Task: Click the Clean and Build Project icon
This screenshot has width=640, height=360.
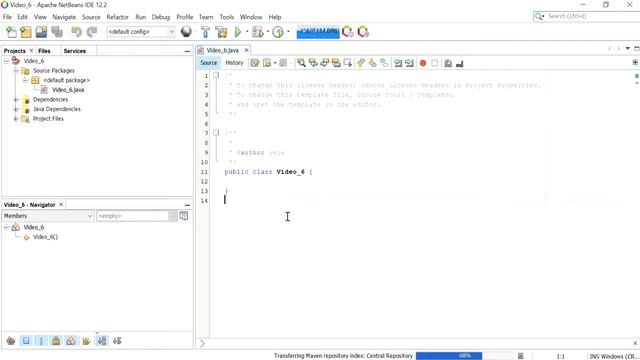Action: [x=221, y=32]
